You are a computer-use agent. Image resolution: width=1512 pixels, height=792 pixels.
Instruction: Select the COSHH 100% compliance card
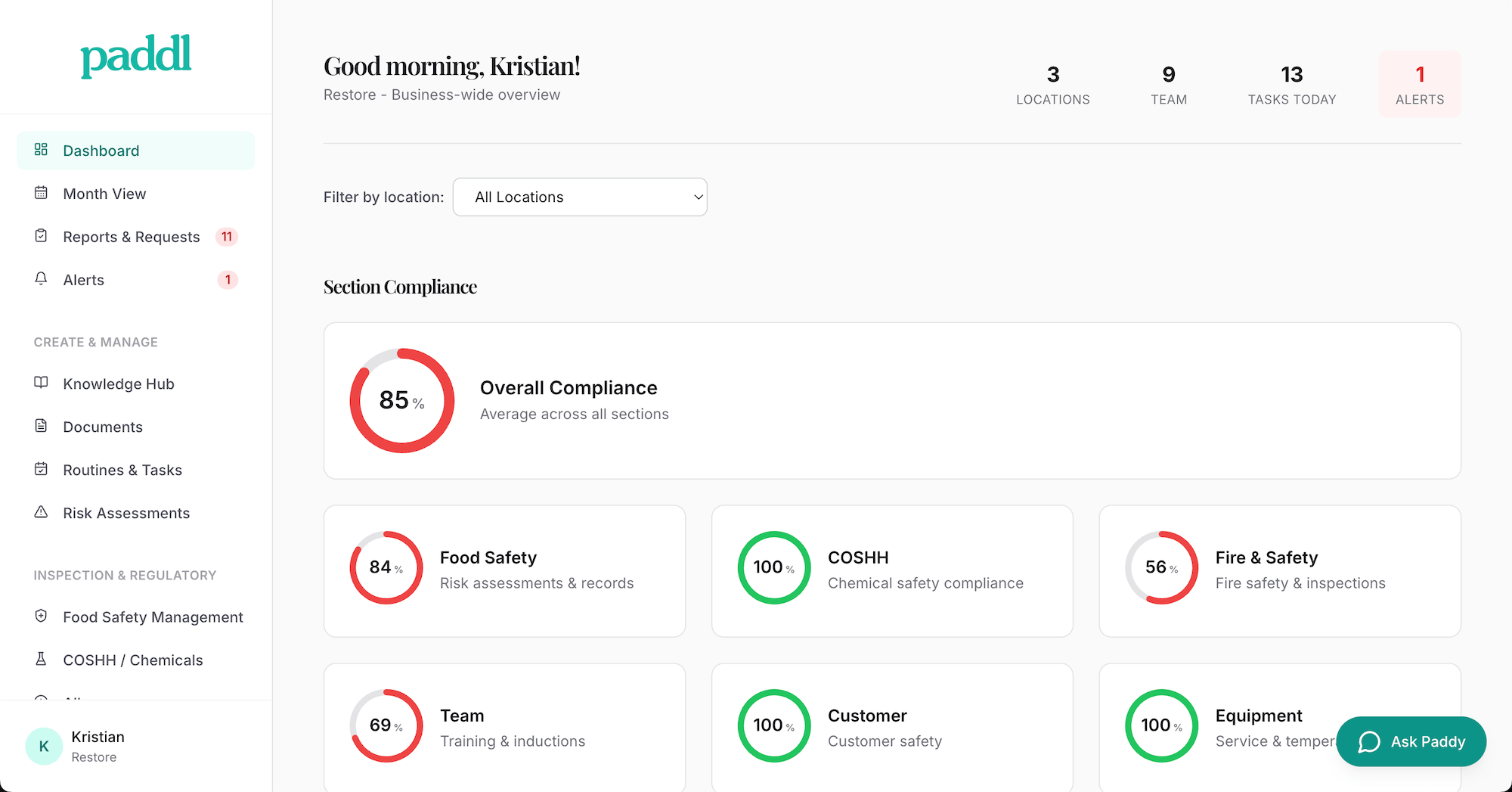click(892, 570)
